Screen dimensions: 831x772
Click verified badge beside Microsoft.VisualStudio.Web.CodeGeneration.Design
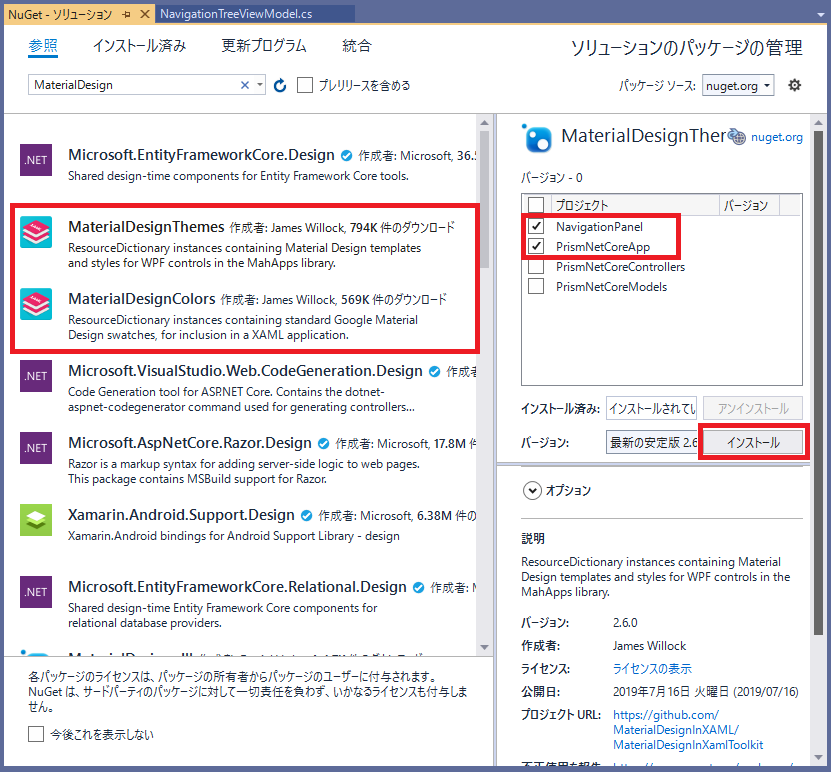[435, 372]
